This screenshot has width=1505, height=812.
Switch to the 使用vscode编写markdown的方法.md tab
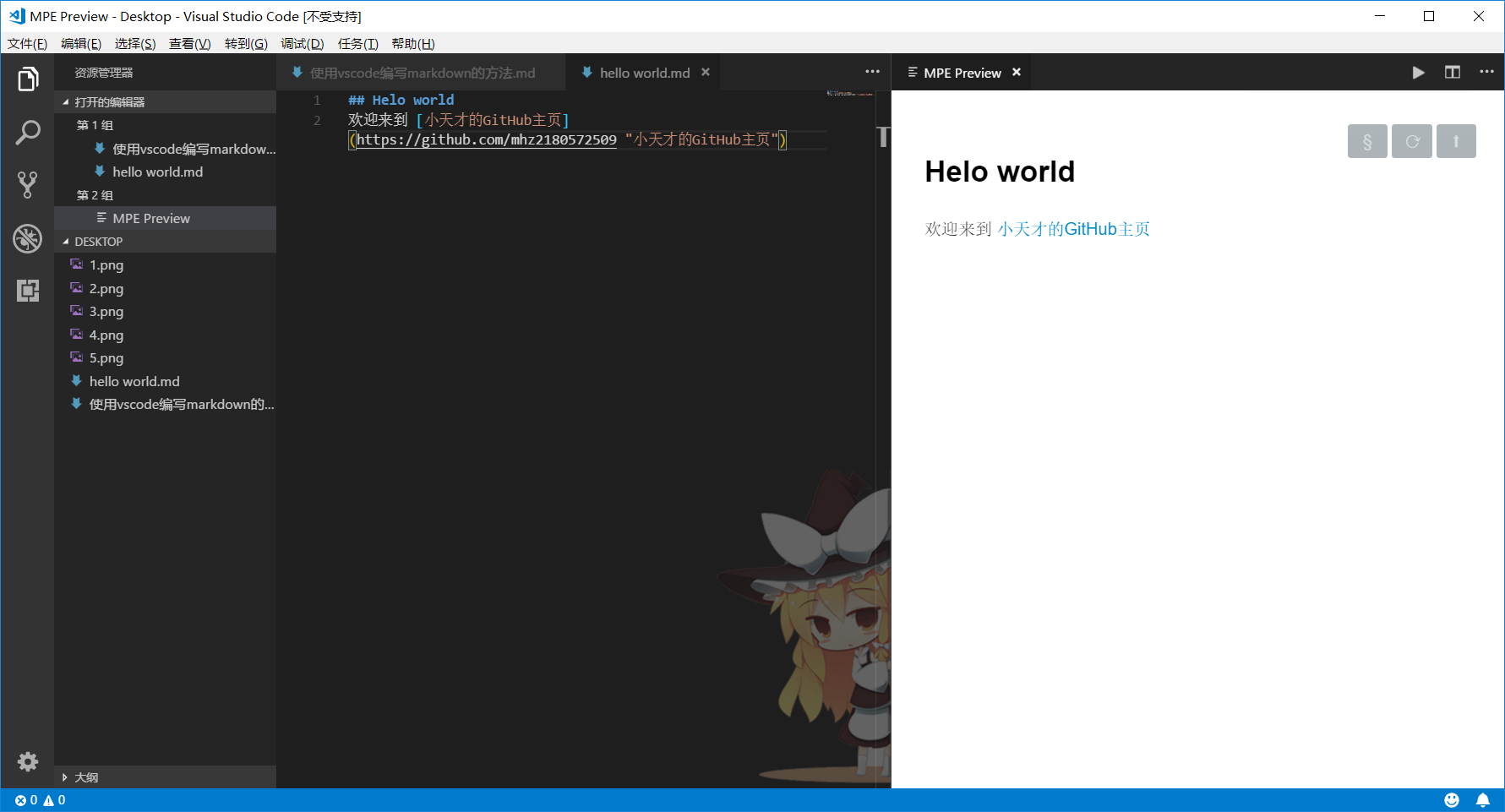tap(422, 74)
